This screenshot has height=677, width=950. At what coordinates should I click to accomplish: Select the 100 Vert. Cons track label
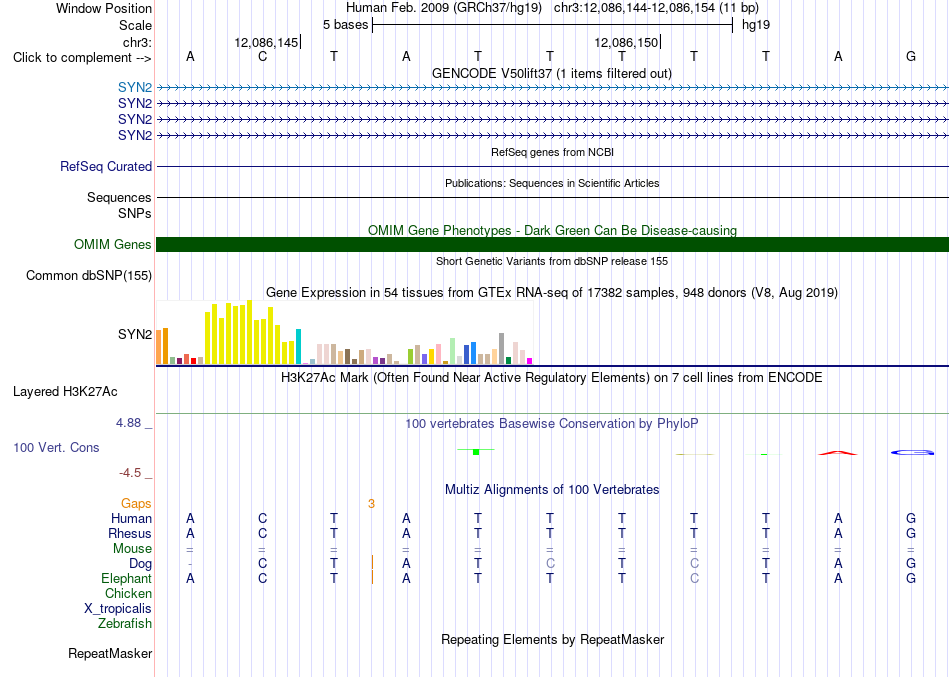click(56, 447)
